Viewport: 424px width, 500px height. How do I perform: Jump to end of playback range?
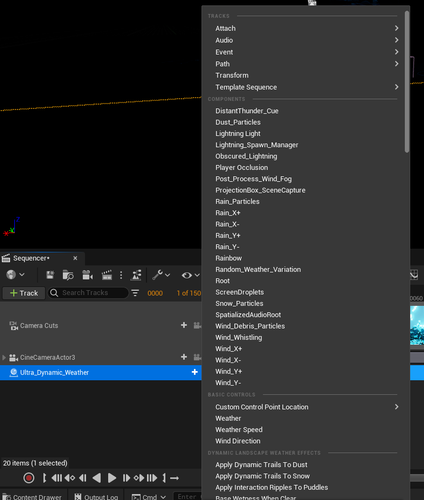point(152,478)
